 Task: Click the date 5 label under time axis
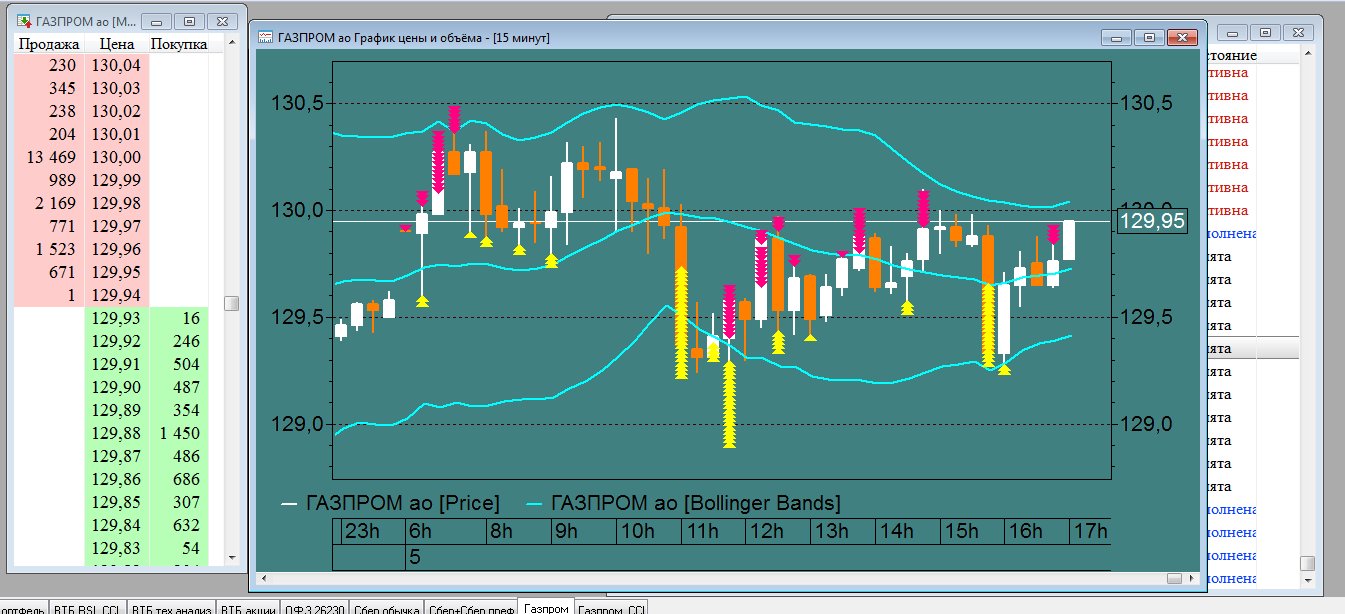point(415,557)
